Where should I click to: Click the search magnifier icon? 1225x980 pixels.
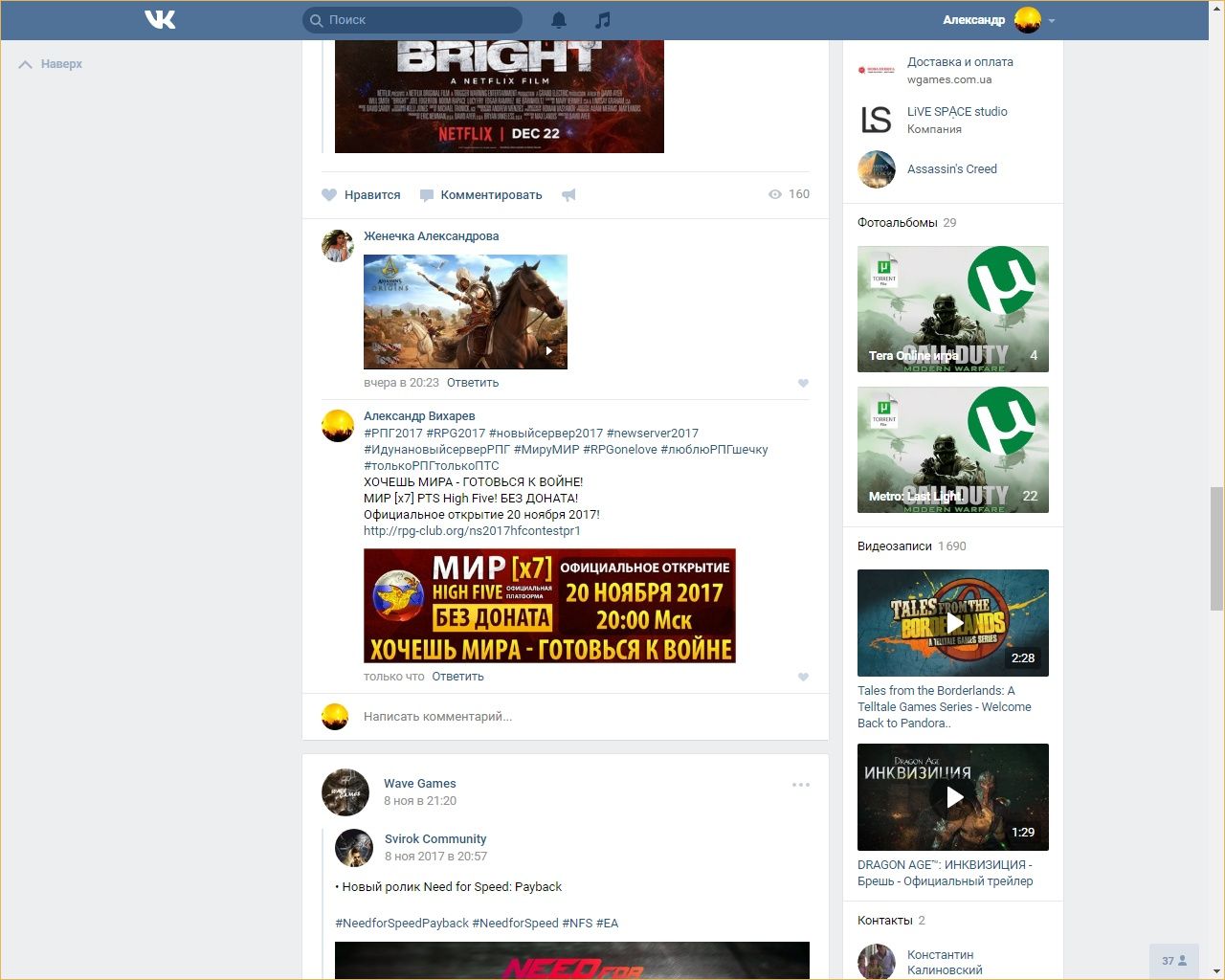coord(316,20)
